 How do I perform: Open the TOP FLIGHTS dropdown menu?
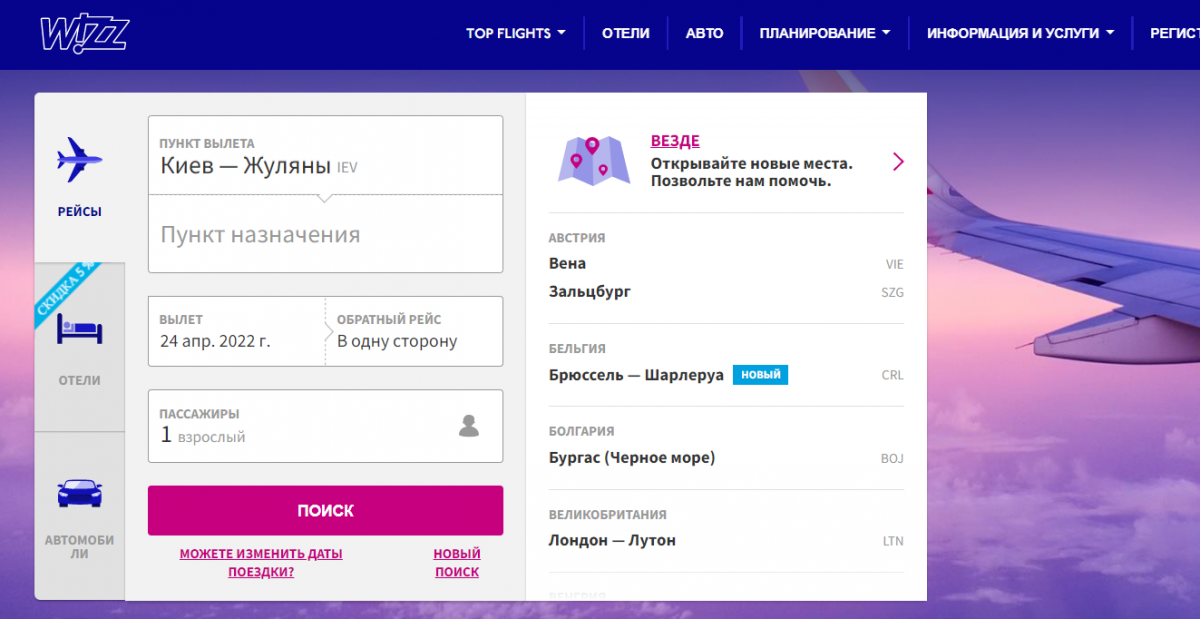pyautogui.click(x=515, y=33)
